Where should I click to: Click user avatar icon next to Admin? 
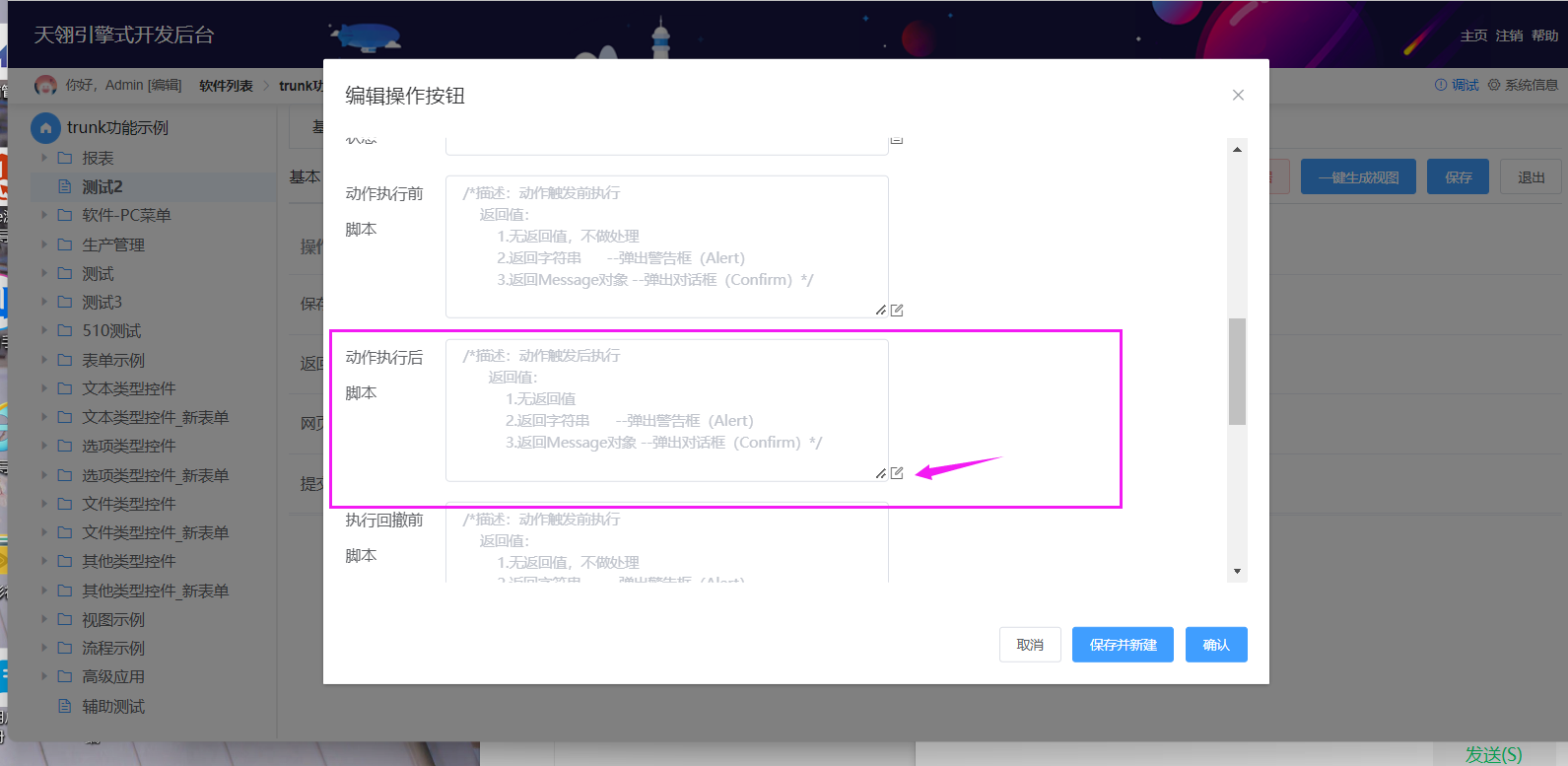click(45, 86)
